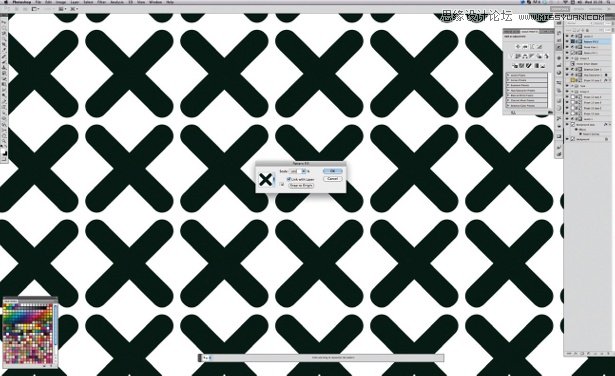Select the Pattern Fill layer row

(x=587, y=41)
